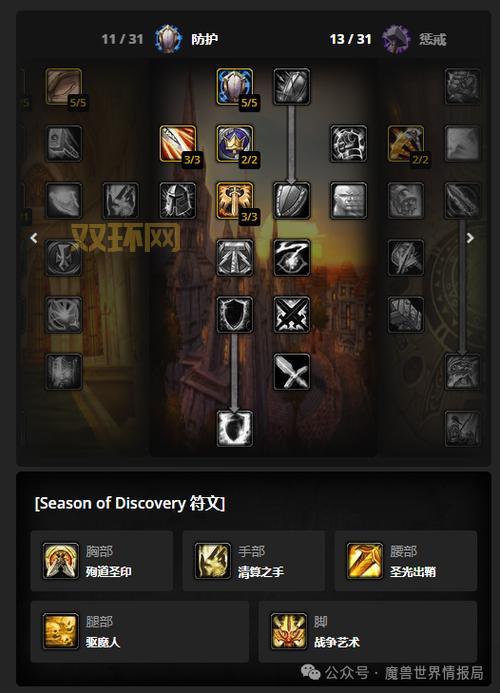Select the crown talent with 2/2 points

point(235,144)
